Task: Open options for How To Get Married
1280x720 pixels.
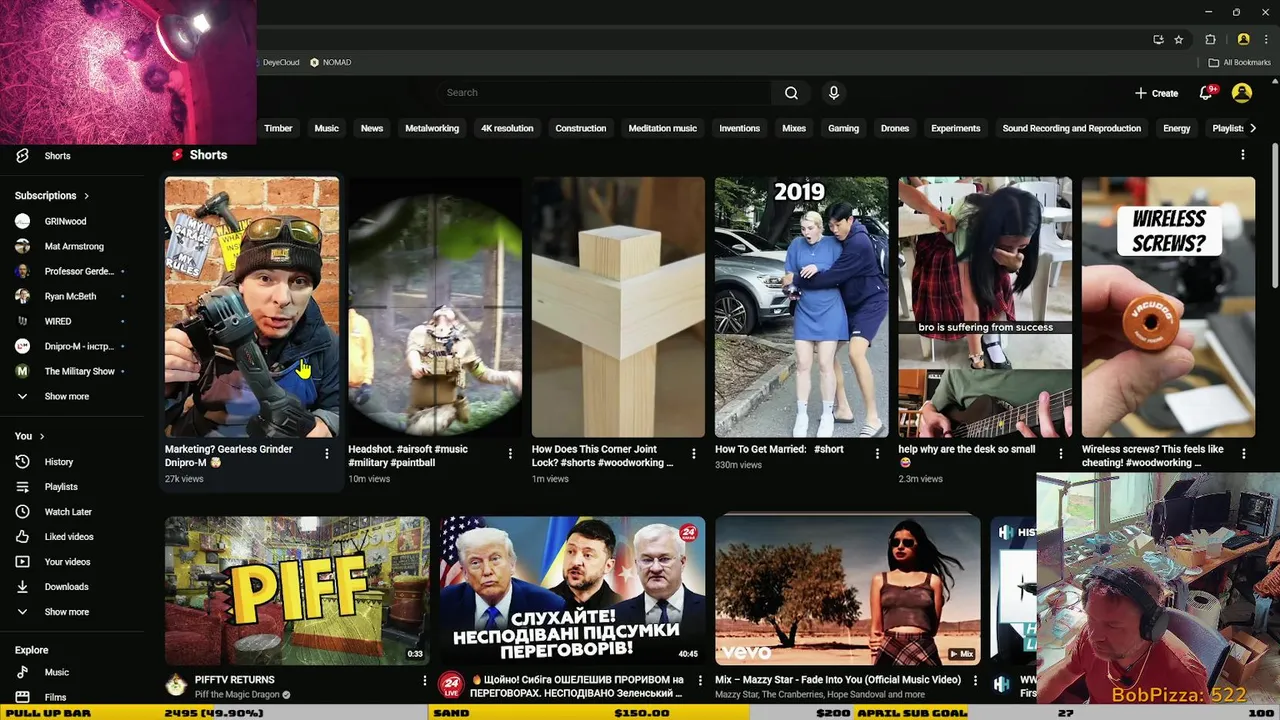Action: pyautogui.click(x=877, y=454)
